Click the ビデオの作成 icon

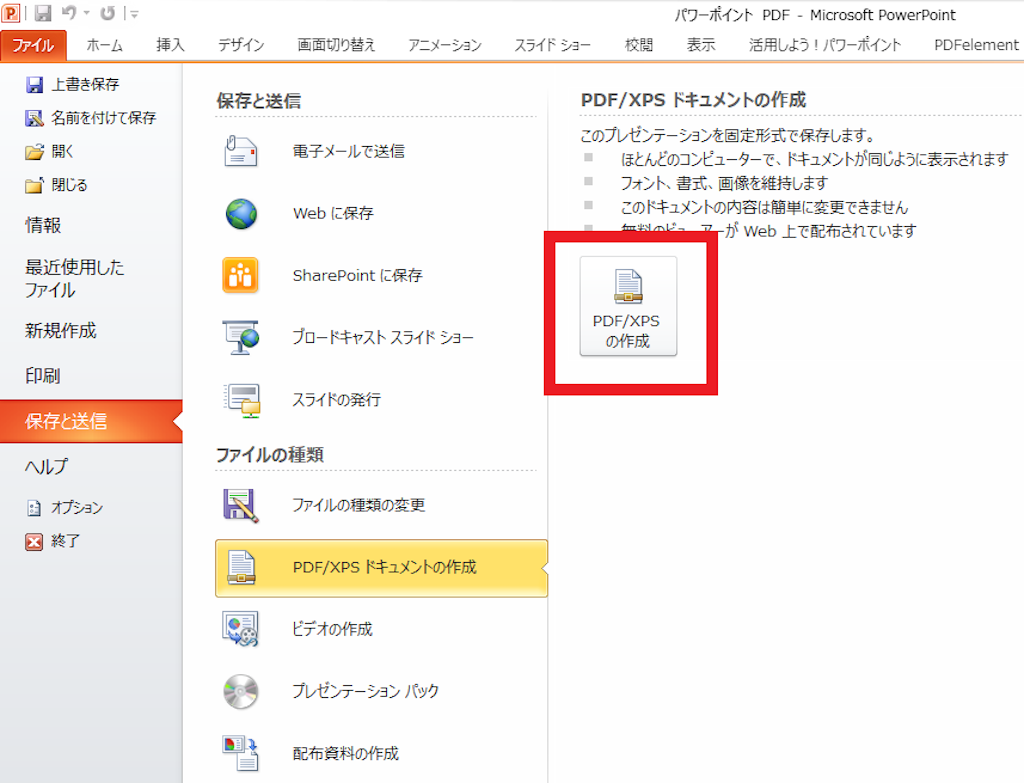(240, 629)
